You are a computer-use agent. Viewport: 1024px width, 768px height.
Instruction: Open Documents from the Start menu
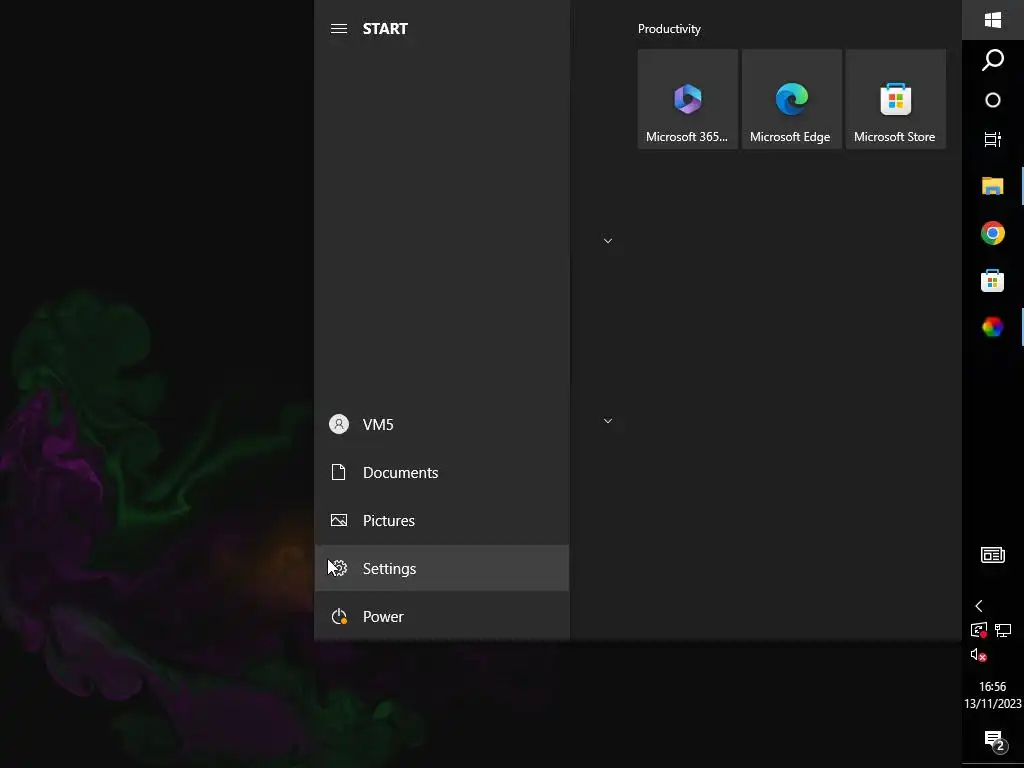(442, 472)
